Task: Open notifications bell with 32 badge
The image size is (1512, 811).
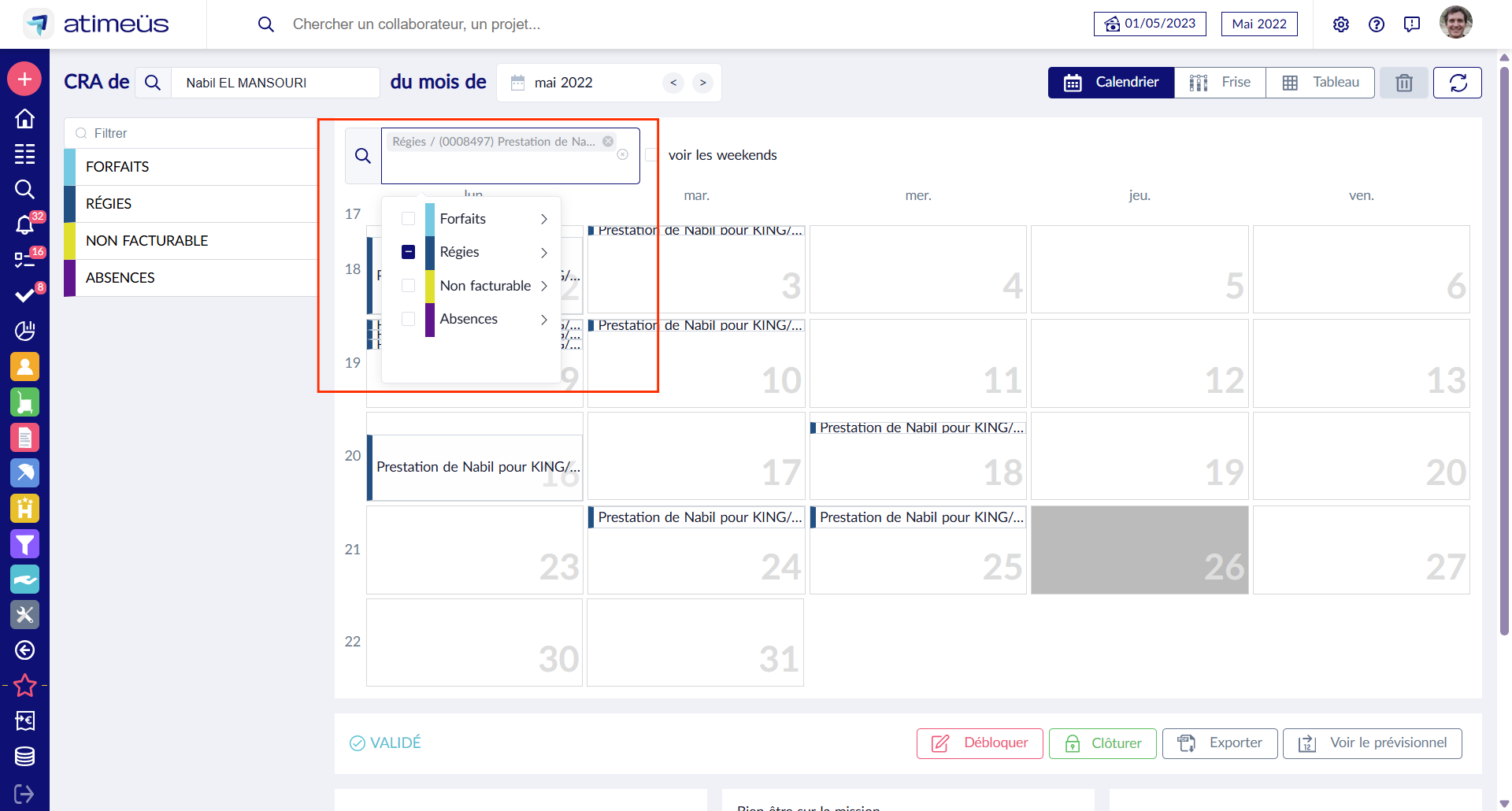Action: coord(24,225)
